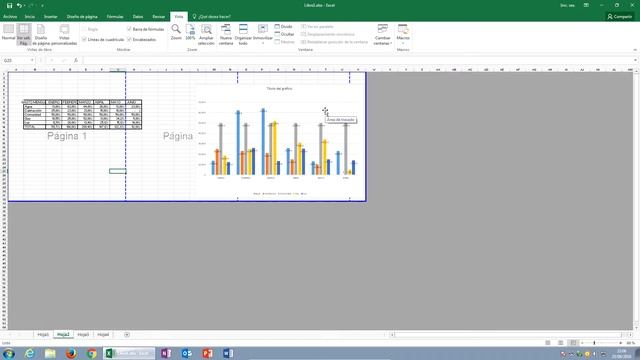Switch to the Insertar ribbon tab
This screenshot has height=360, width=640.
(51, 17)
